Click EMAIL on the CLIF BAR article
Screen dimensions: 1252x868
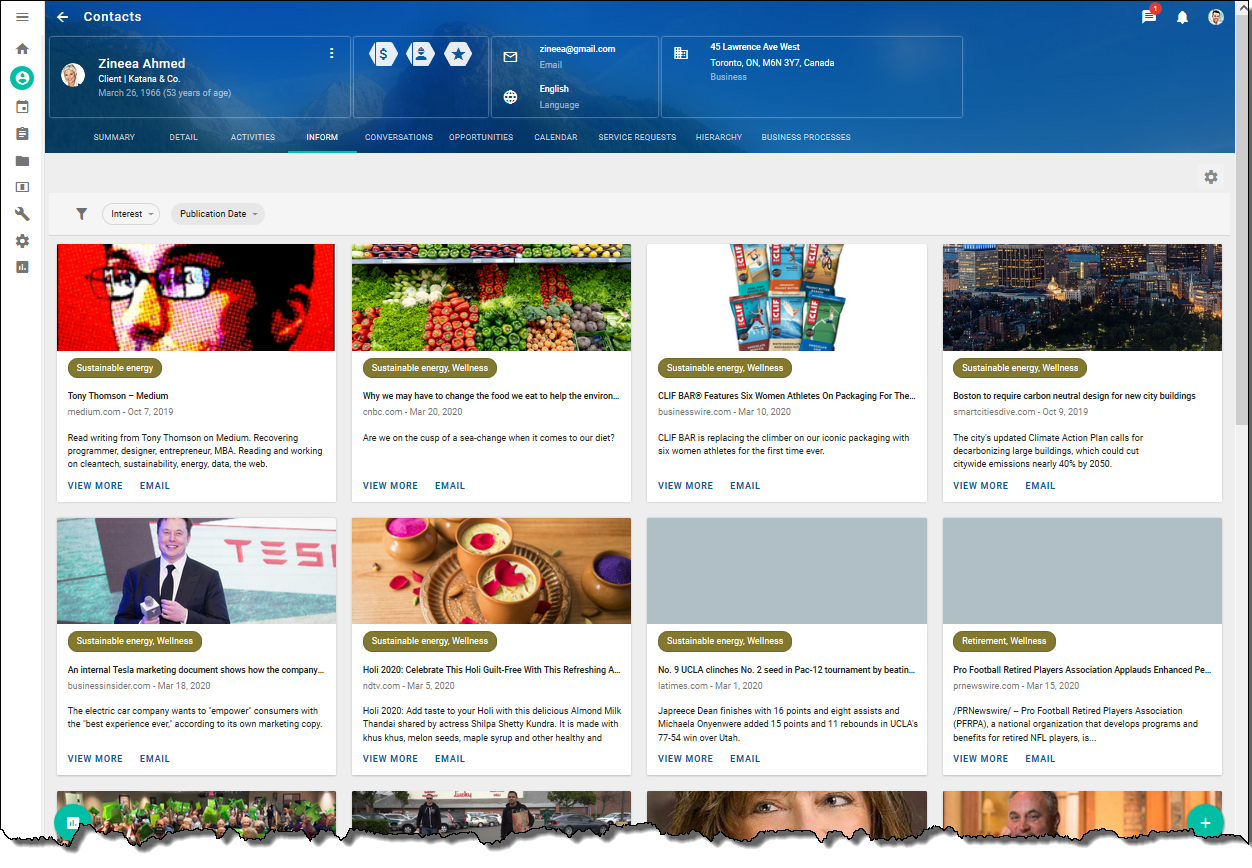744,485
